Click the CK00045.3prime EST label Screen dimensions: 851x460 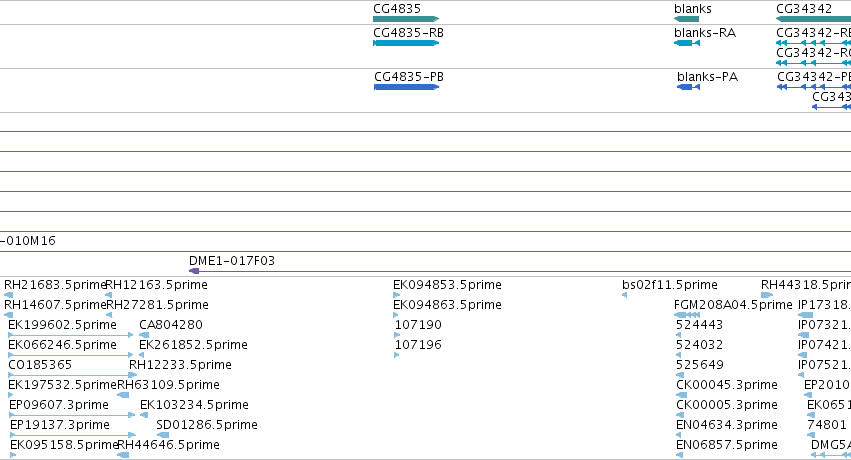(x=727, y=385)
